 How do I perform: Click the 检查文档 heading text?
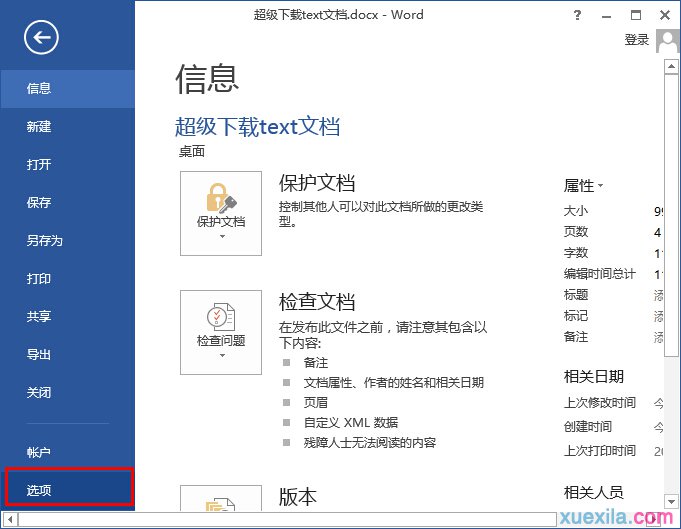[x=317, y=302]
